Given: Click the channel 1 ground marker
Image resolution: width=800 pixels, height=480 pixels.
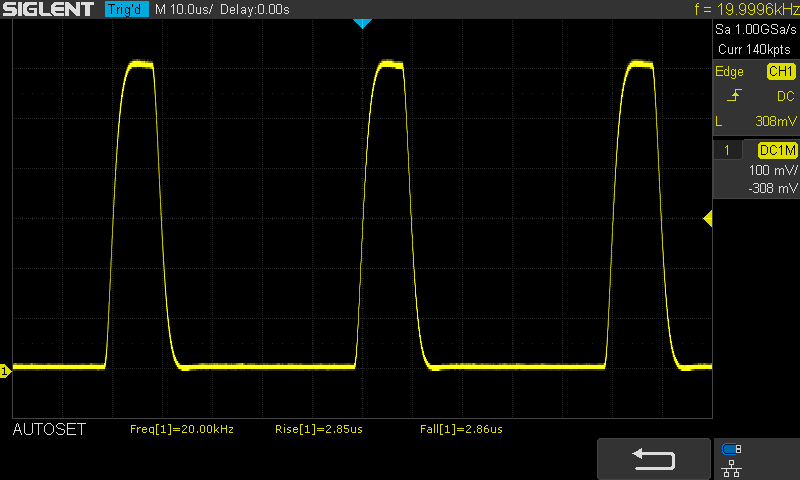Looking at the screenshot, I should click(5, 371).
